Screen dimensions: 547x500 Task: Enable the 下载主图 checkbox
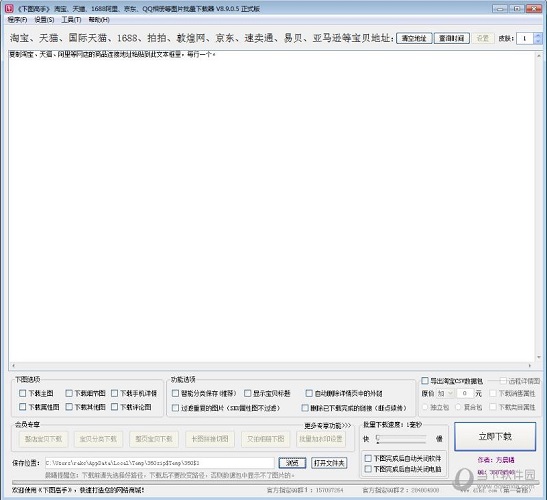(23, 393)
